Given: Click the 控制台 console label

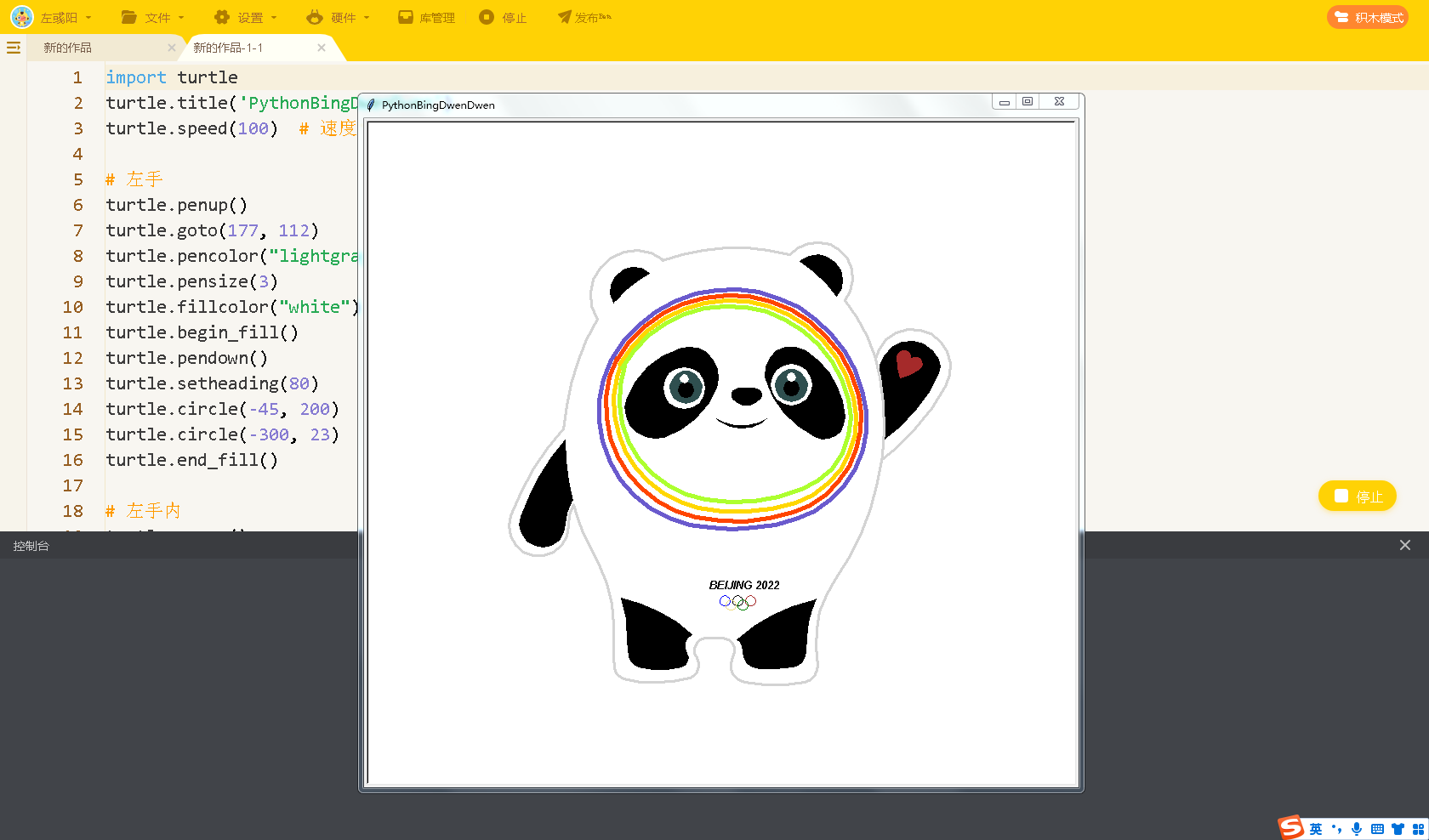Looking at the screenshot, I should (31, 546).
